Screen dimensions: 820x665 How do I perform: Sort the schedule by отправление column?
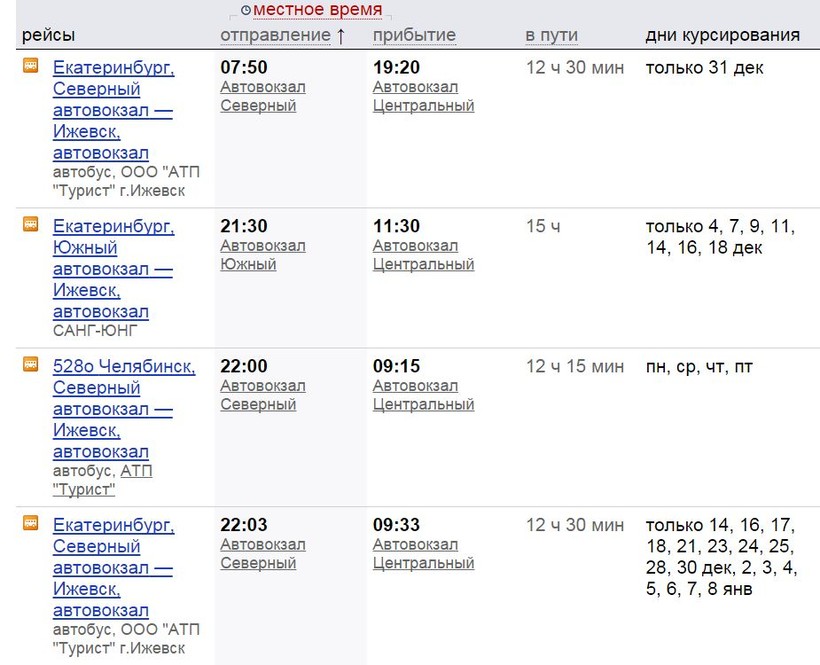(x=275, y=36)
